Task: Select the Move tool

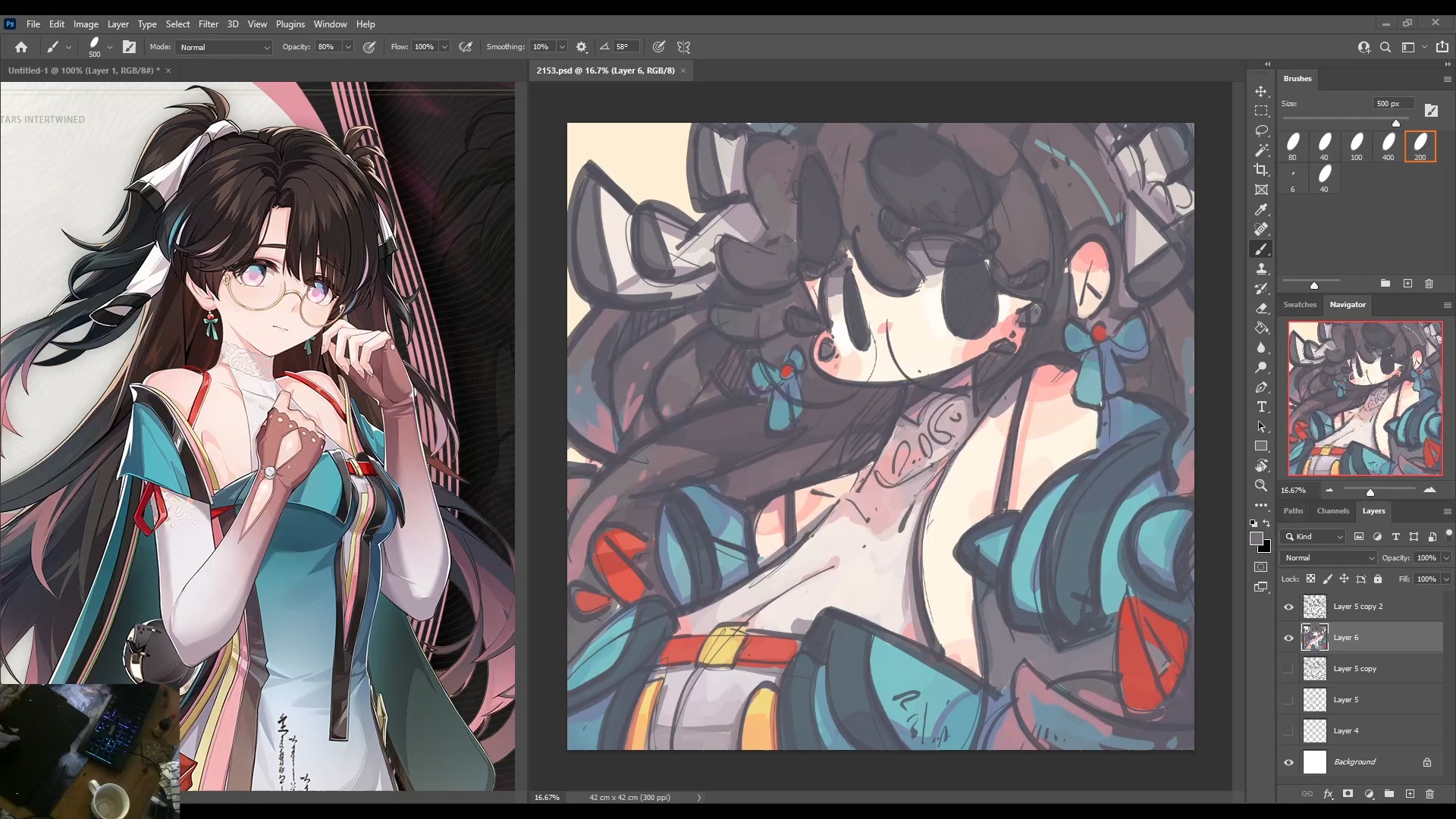Action: pos(1261,91)
